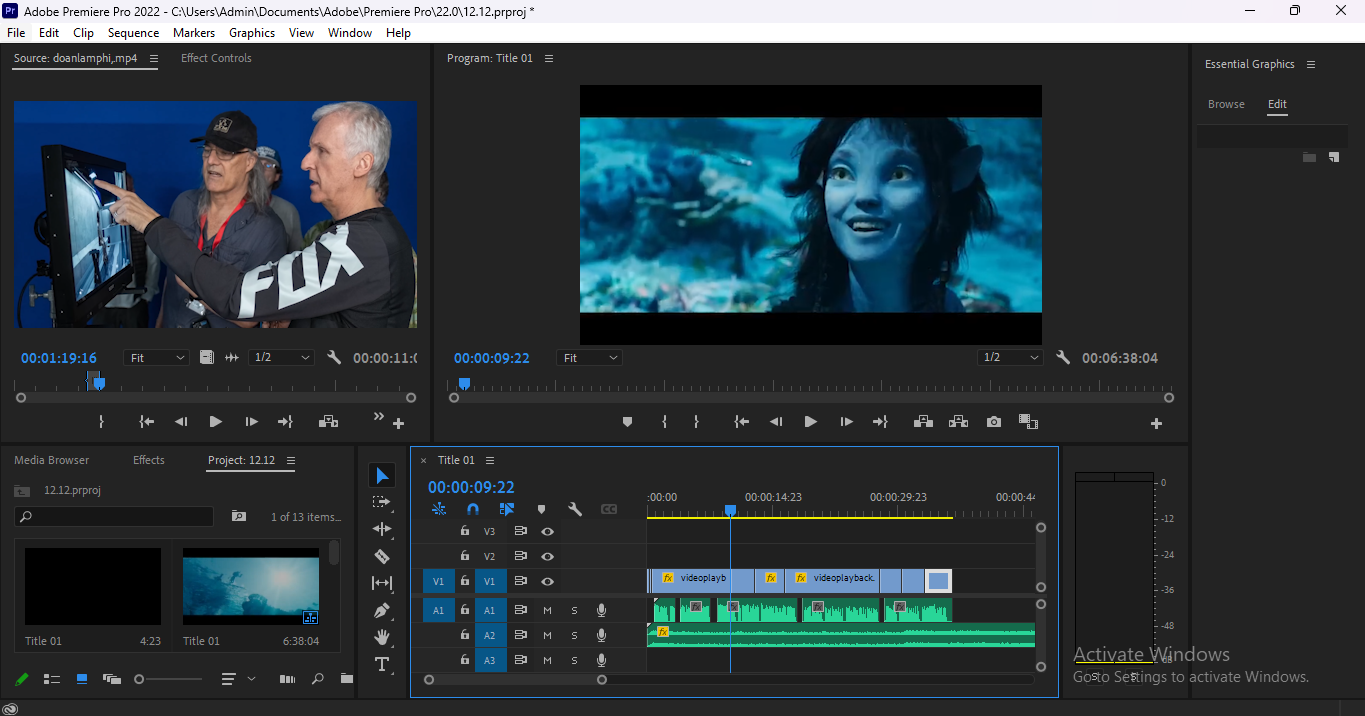Screen dimensions: 1365x716
Task: Open Project 12.12 panel menu
Action: 291,460
